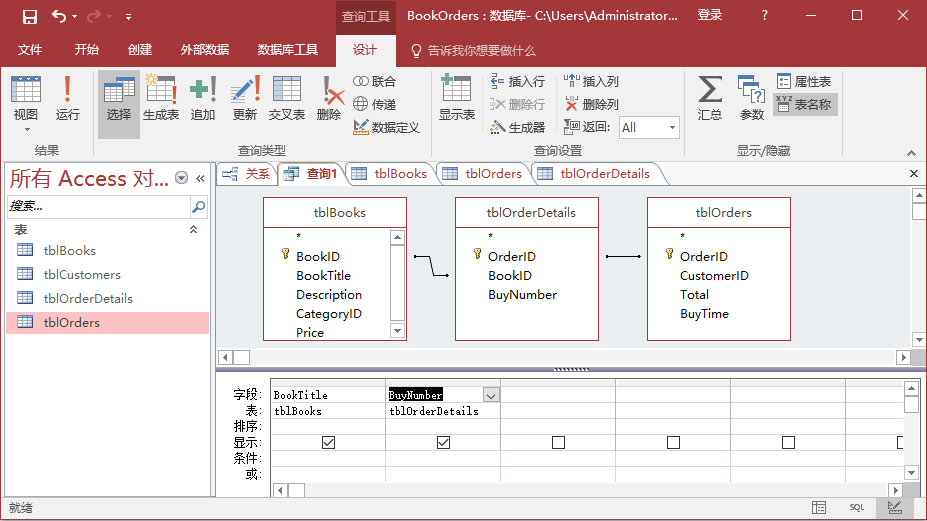Image resolution: width=927 pixels, height=521 pixels.
Task: Uncheck the show box for BookTitle column
Action: click(x=328, y=442)
